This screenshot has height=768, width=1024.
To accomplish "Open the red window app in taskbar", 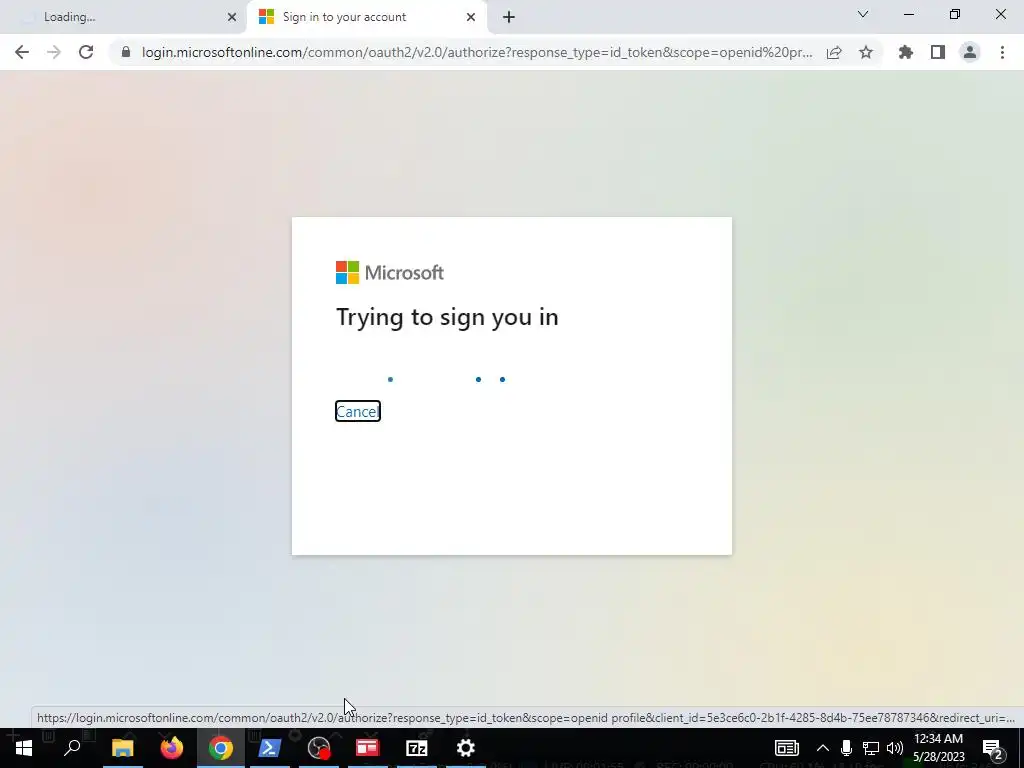I will (368, 748).
